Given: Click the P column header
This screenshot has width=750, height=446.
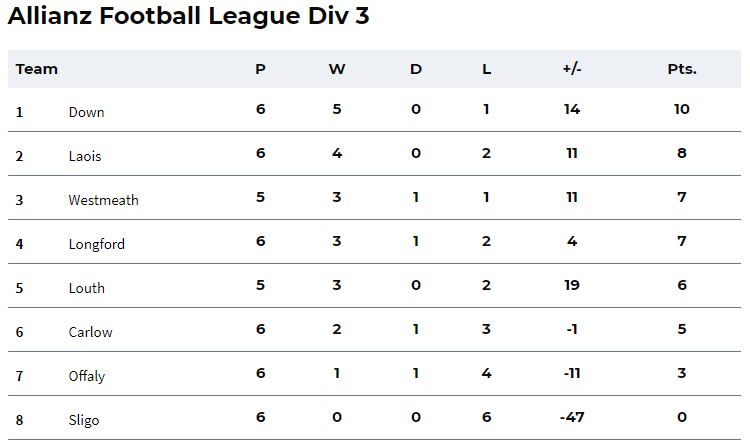Looking at the screenshot, I should pos(260,69).
